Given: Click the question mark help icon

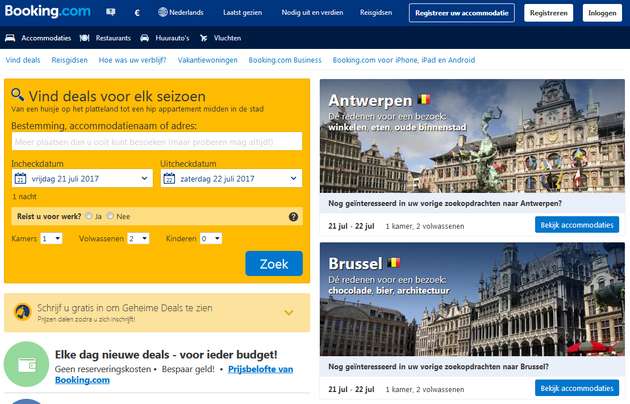Looking at the screenshot, I should [x=293, y=216].
